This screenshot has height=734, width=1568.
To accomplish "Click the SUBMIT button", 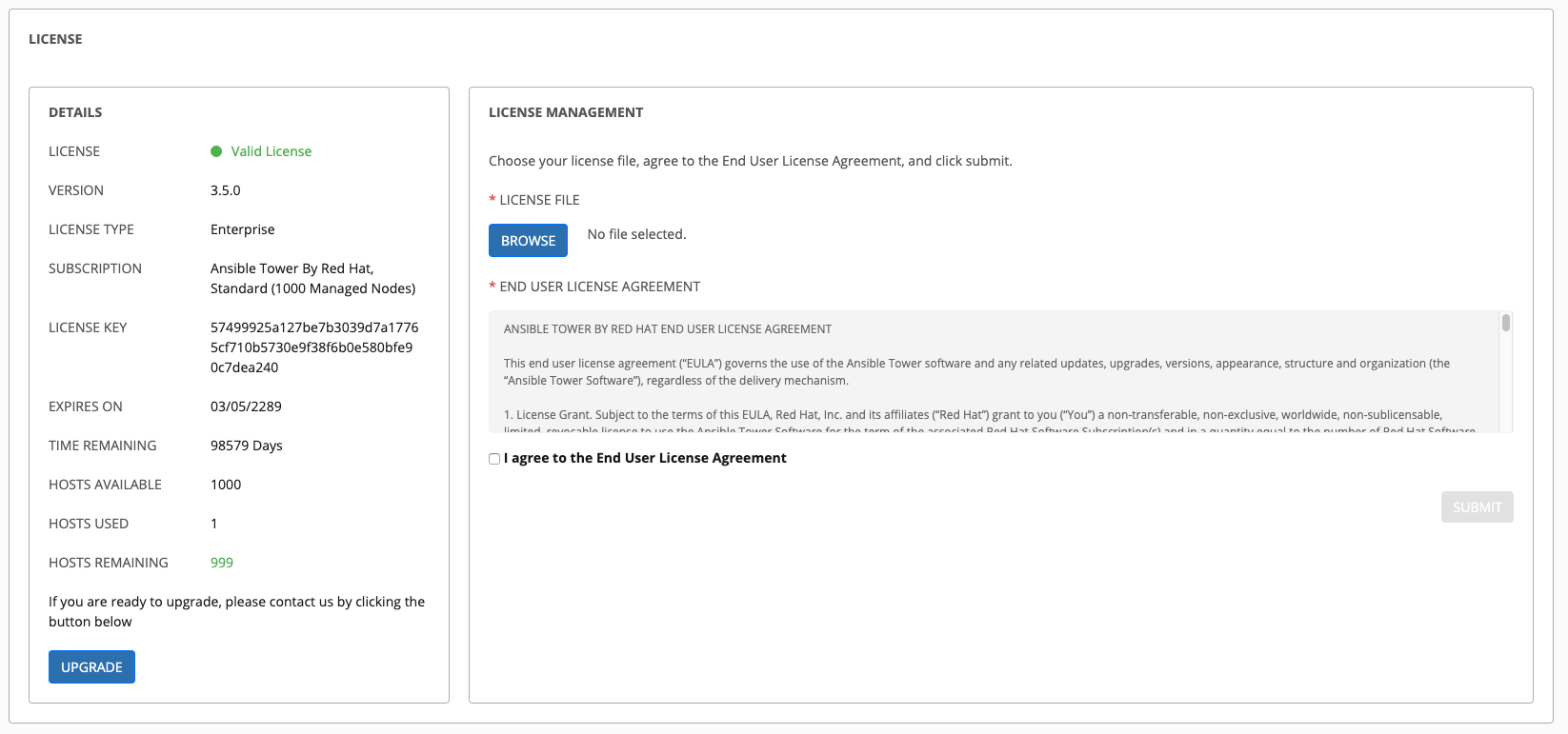I will [x=1477, y=507].
